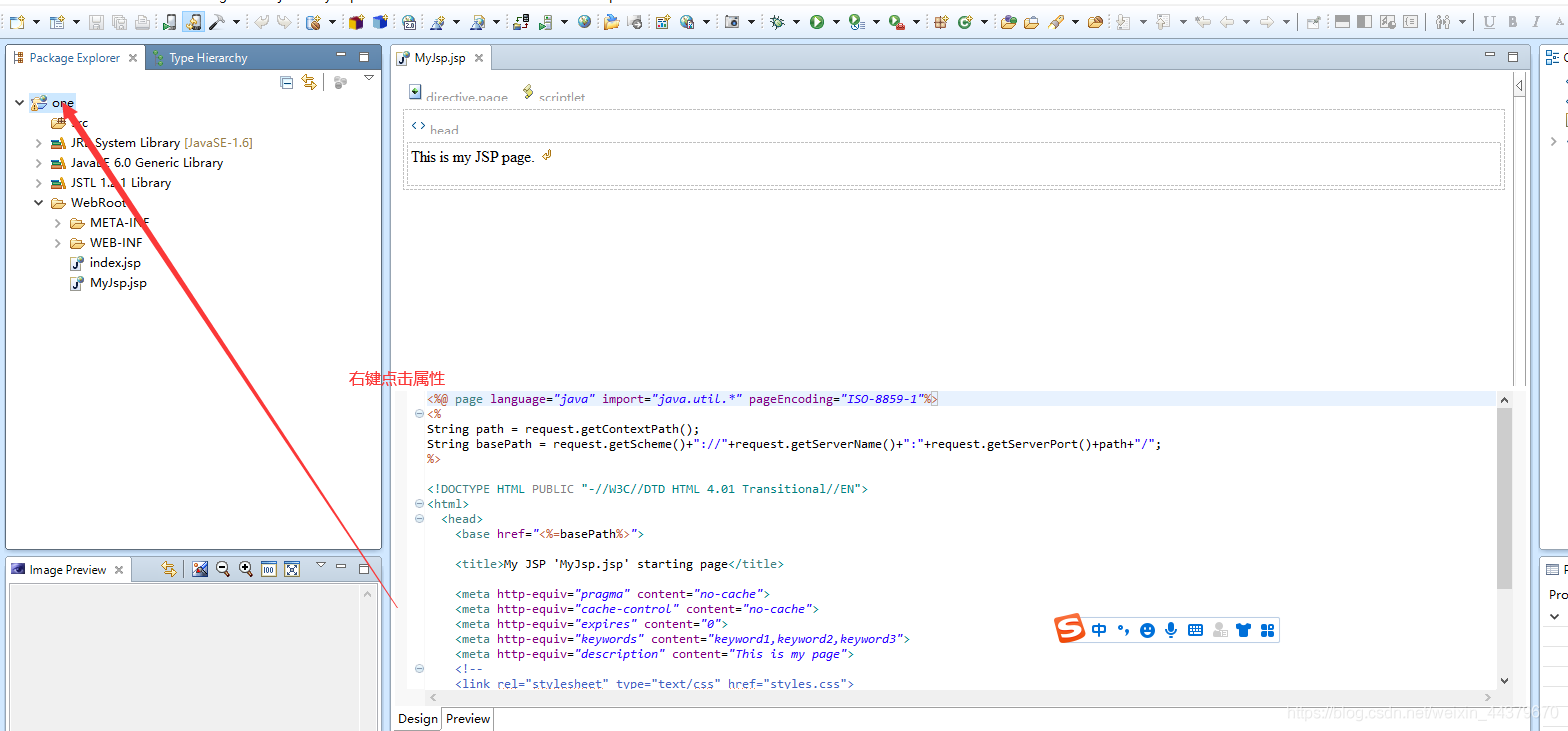The height and width of the screenshot is (731, 1568).
Task: Select MyJsp.jsp in Package Explorer
Action: (x=108, y=283)
